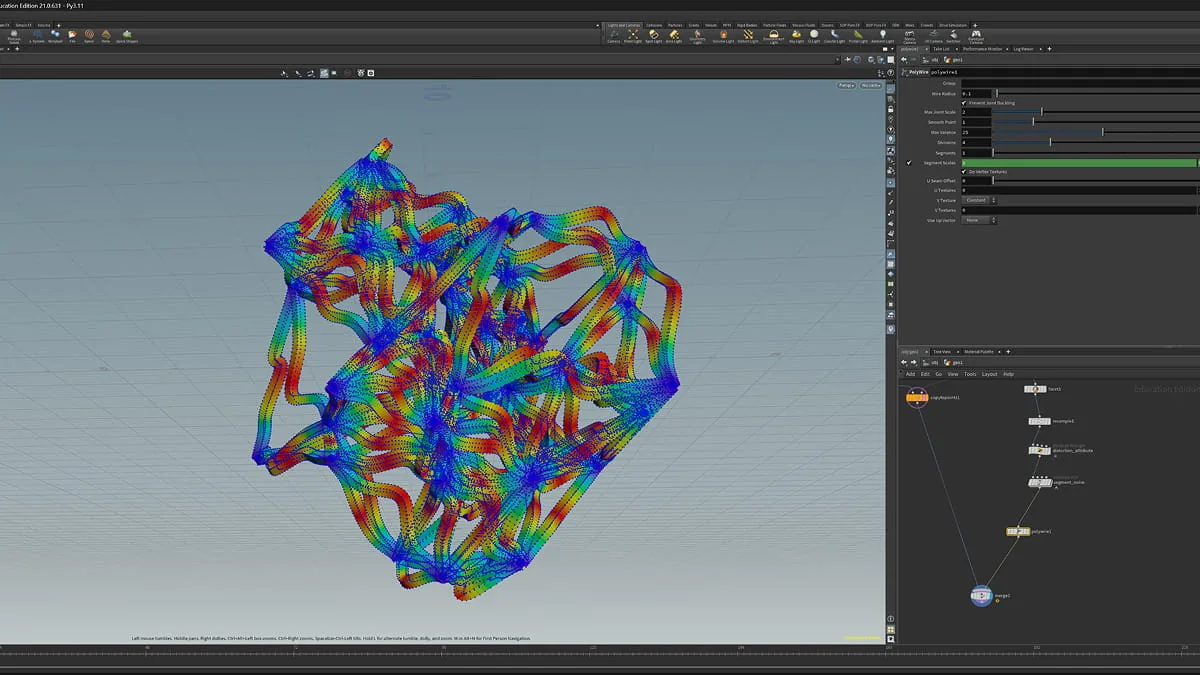Click the L-System shelf tool
The image size is (1200, 675).
[x=37, y=36]
